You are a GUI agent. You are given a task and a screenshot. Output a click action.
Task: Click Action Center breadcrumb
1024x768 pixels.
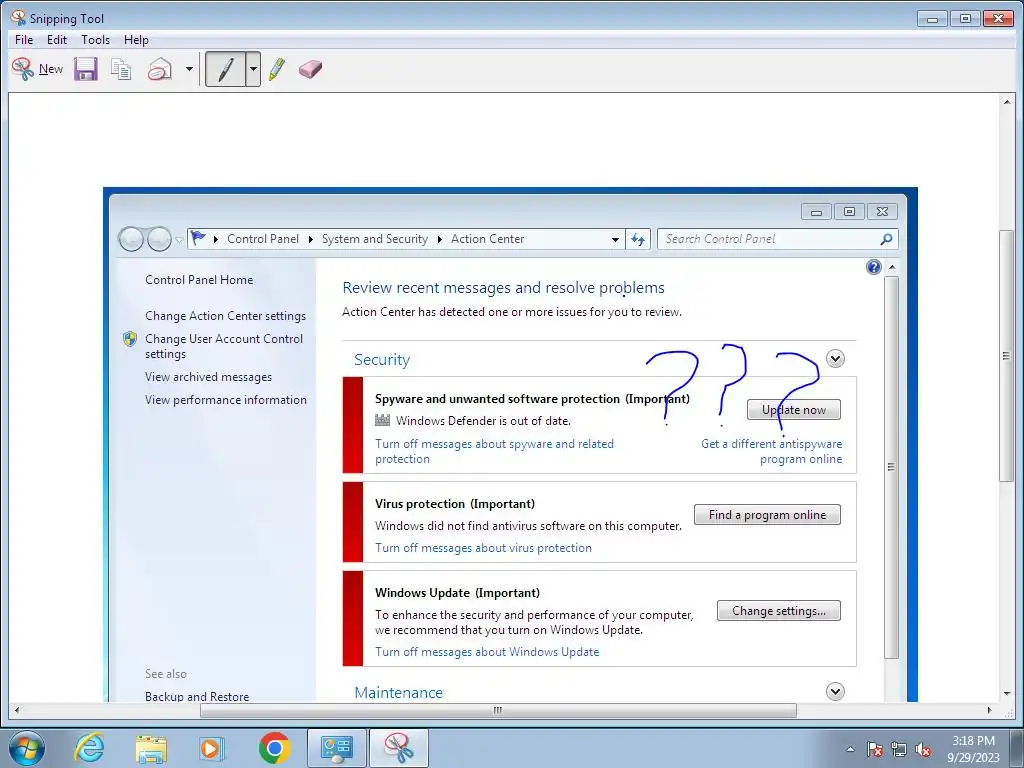point(487,239)
